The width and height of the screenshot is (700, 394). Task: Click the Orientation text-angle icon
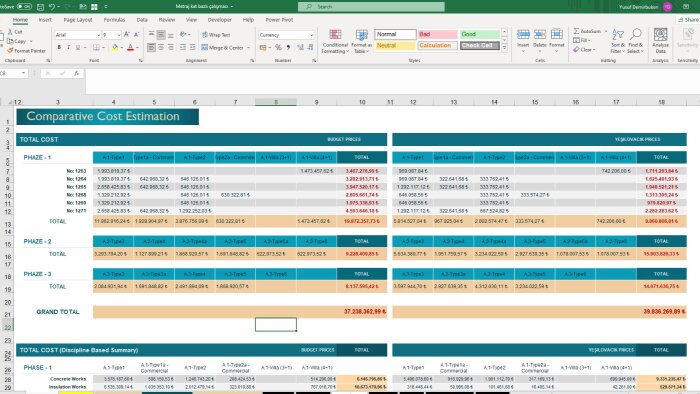(183, 34)
